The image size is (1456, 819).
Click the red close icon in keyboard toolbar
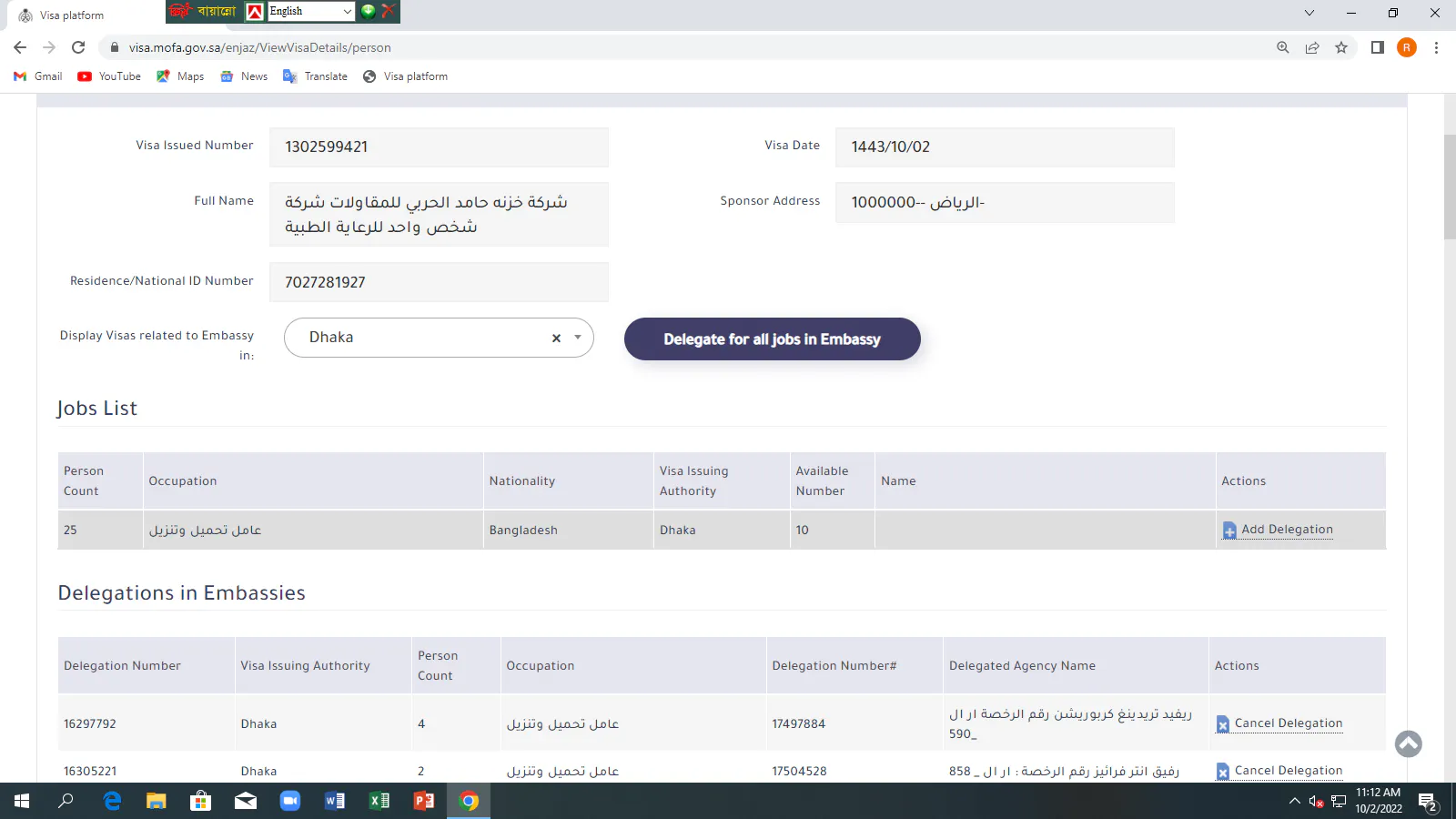(x=389, y=11)
